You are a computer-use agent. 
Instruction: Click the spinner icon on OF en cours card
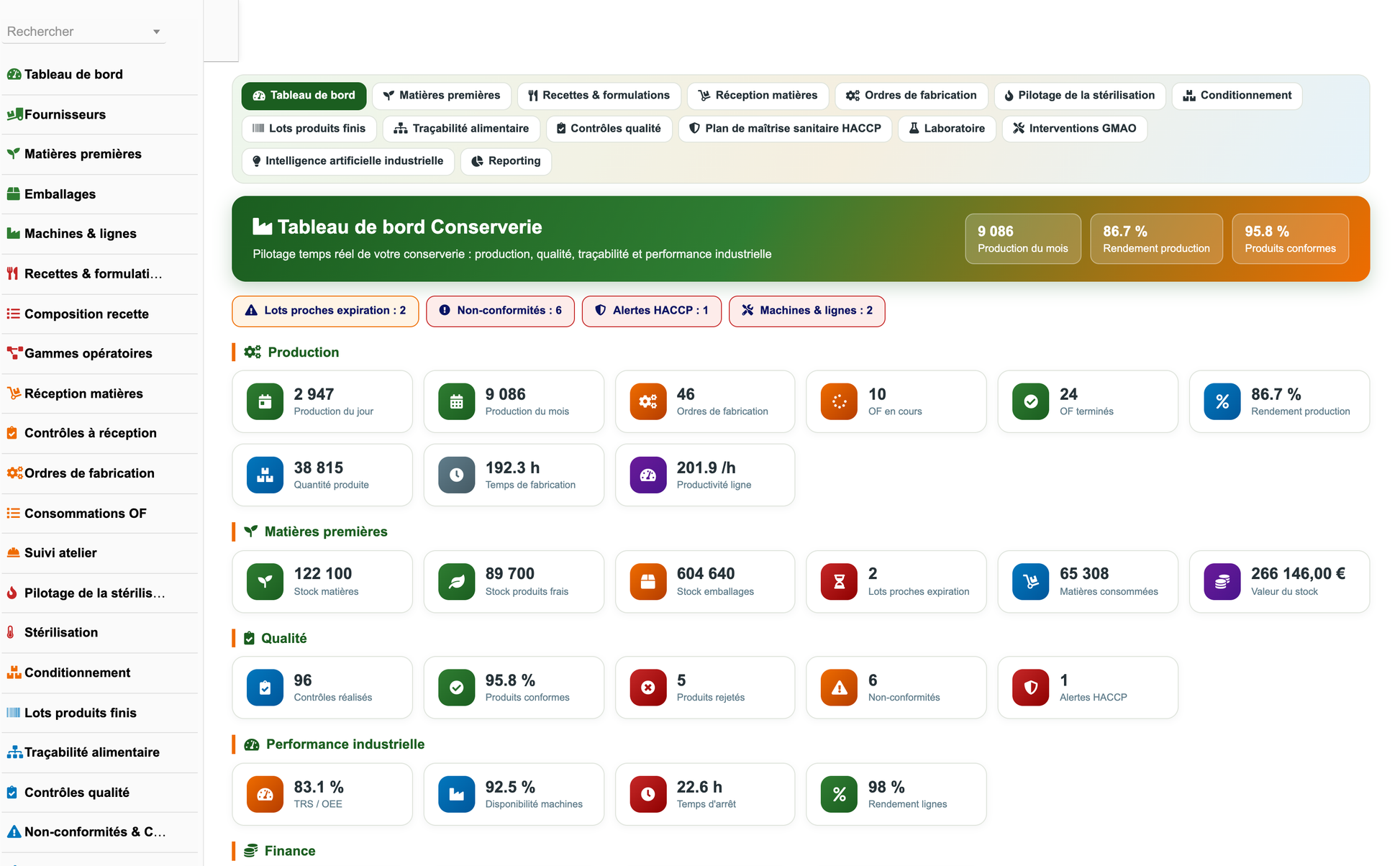coord(839,401)
